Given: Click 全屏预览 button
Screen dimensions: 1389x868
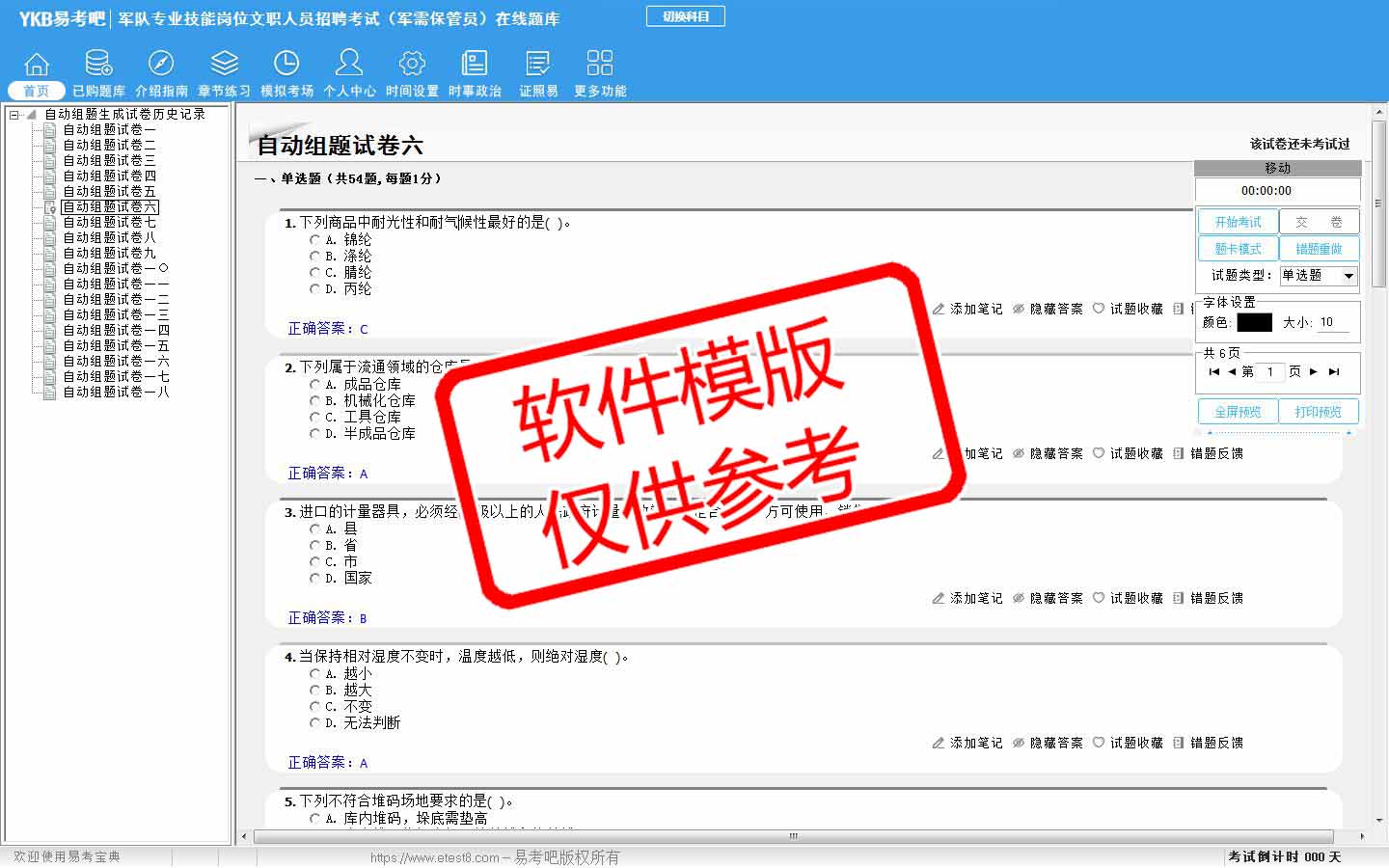Looking at the screenshot, I should click(1238, 412).
